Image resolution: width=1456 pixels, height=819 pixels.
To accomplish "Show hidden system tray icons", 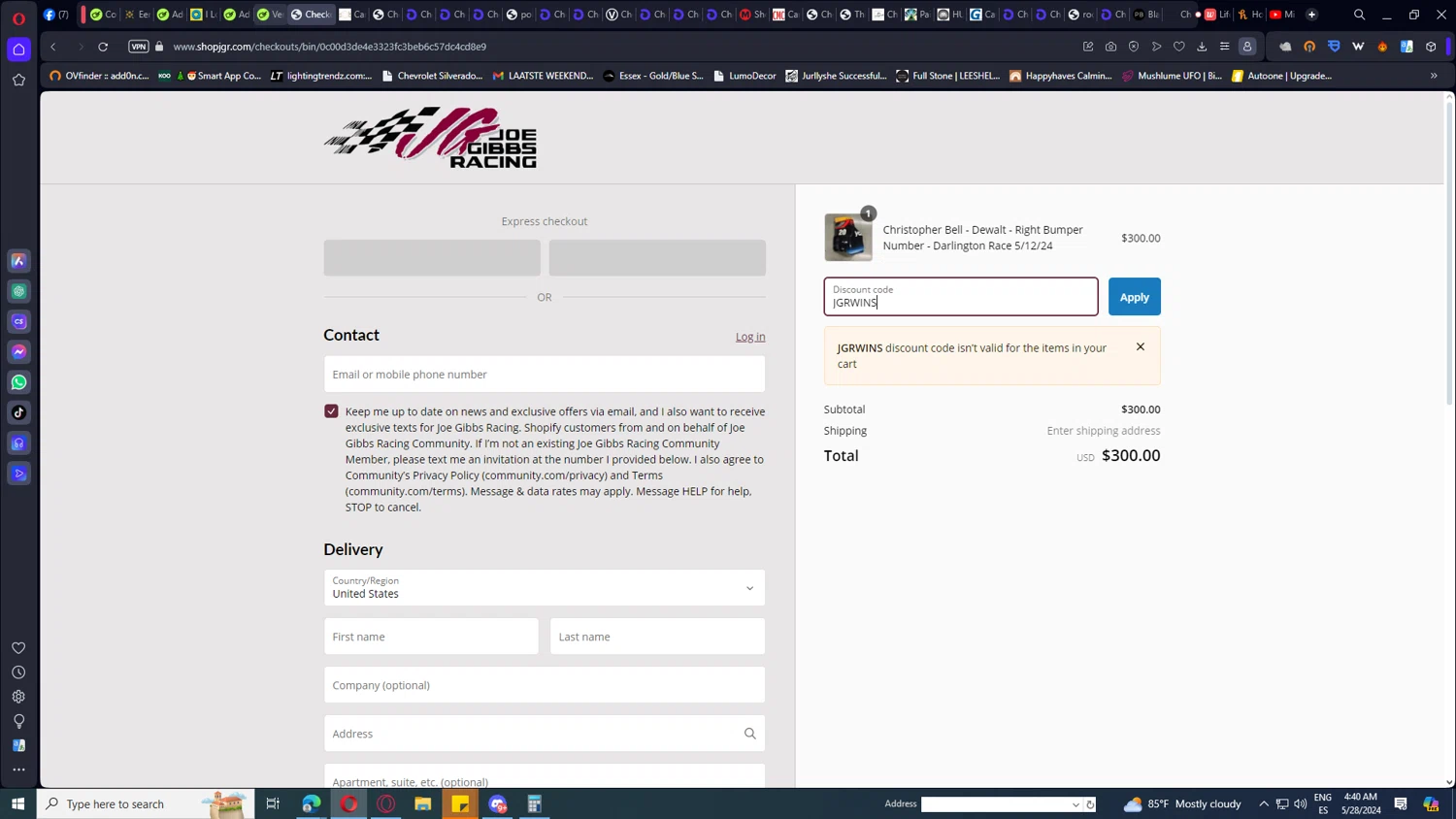I will click(1264, 803).
